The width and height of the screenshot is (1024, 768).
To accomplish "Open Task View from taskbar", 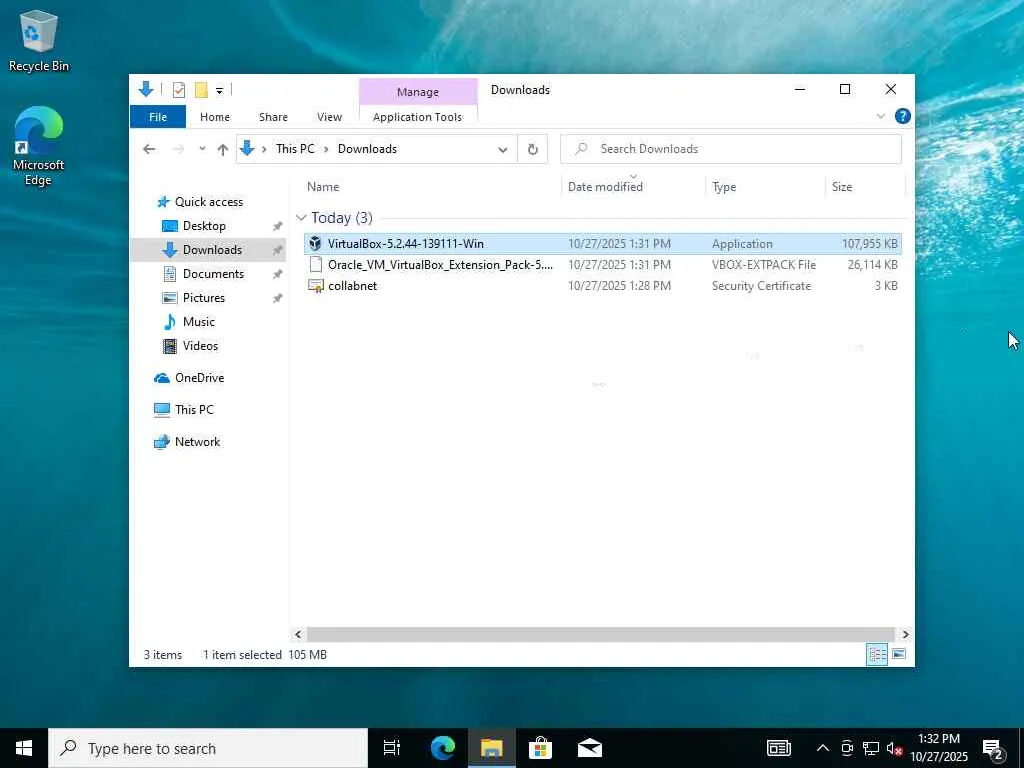I will tap(391, 748).
